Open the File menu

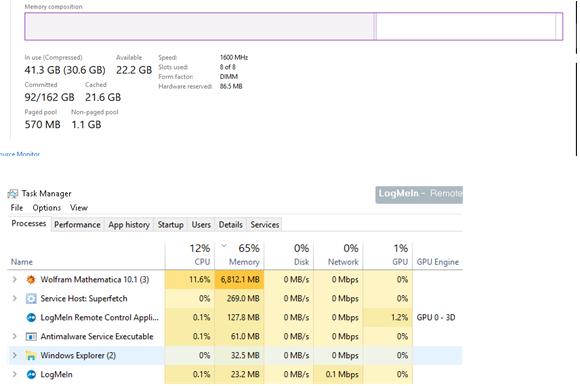pyautogui.click(x=17, y=208)
